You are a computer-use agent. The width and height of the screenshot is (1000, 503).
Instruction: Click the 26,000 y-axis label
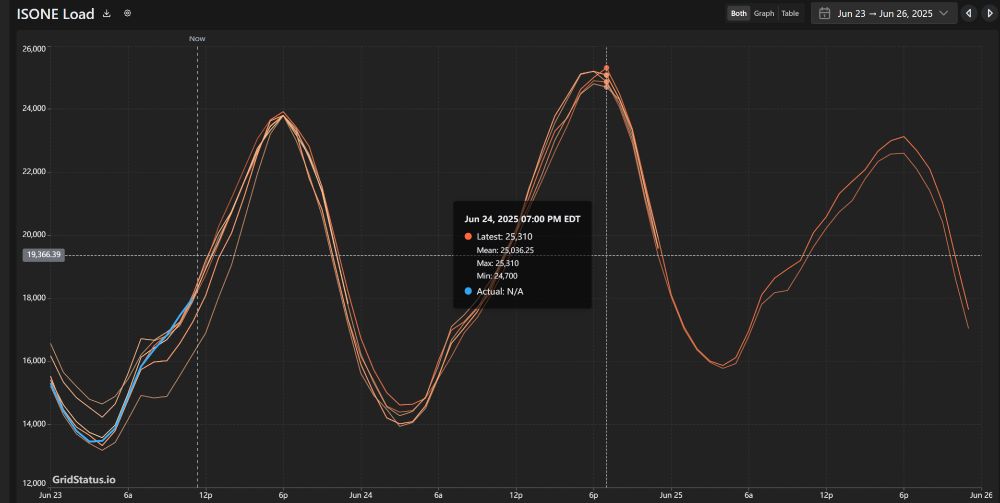point(34,48)
